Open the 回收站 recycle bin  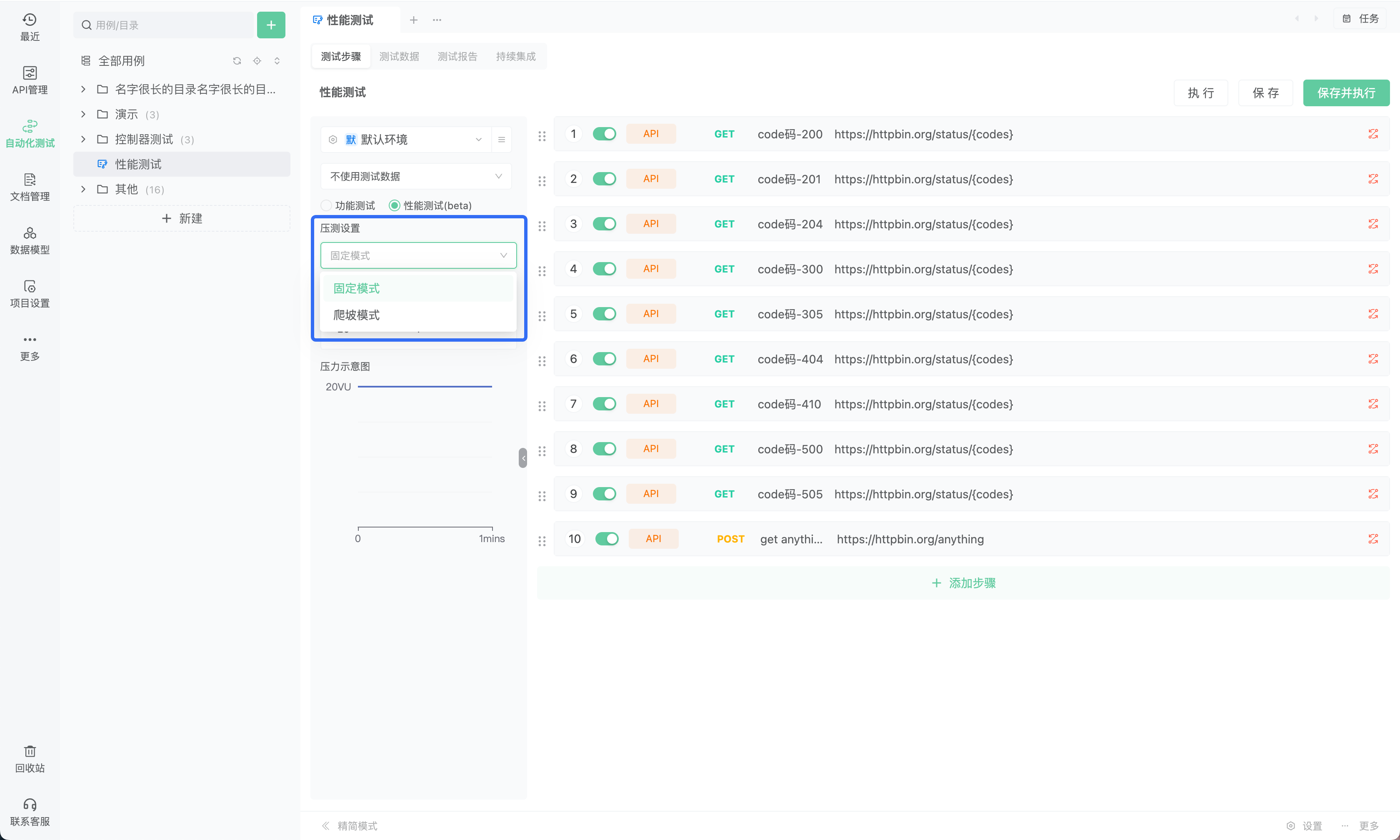tap(30, 759)
